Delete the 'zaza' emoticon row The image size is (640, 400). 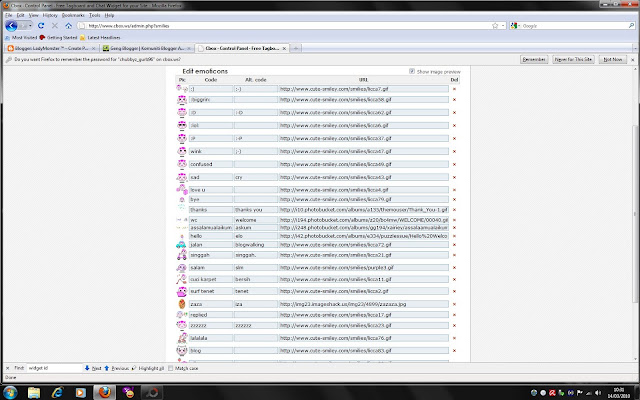[x=454, y=304]
